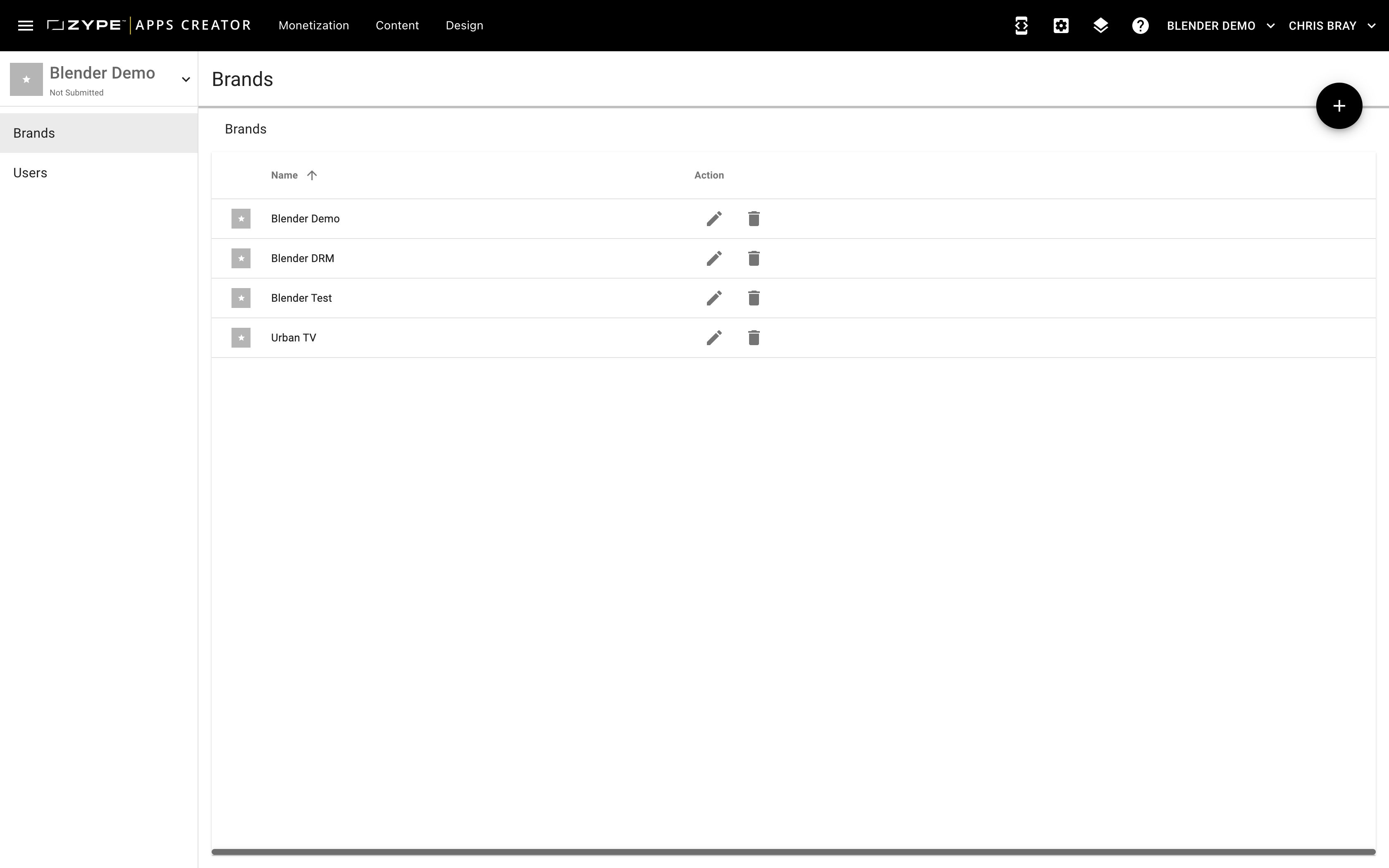Click the Urban TV row star thumbnail
This screenshot has height=868, width=1389.
(241, 338)
